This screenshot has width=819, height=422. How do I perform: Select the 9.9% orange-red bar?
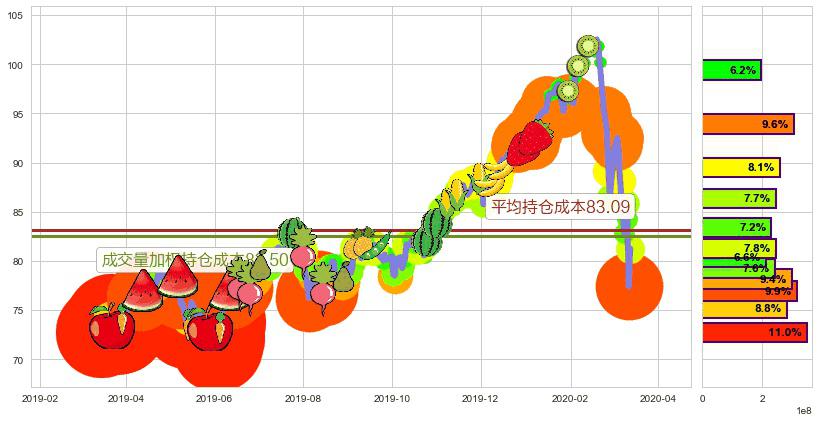click(x=750, y=291)
